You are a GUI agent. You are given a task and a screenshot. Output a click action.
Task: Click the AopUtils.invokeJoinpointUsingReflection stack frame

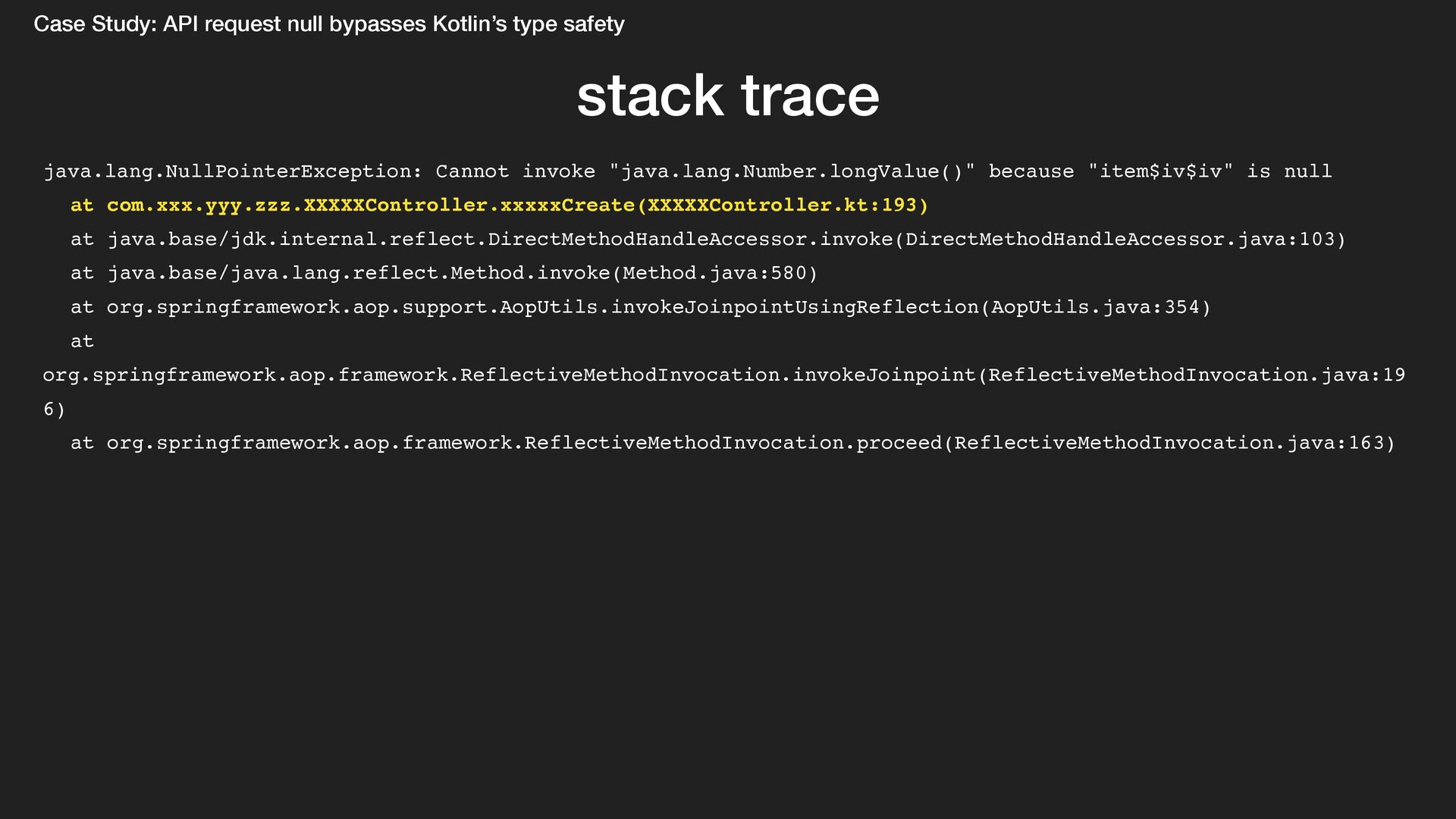(641, 307)
